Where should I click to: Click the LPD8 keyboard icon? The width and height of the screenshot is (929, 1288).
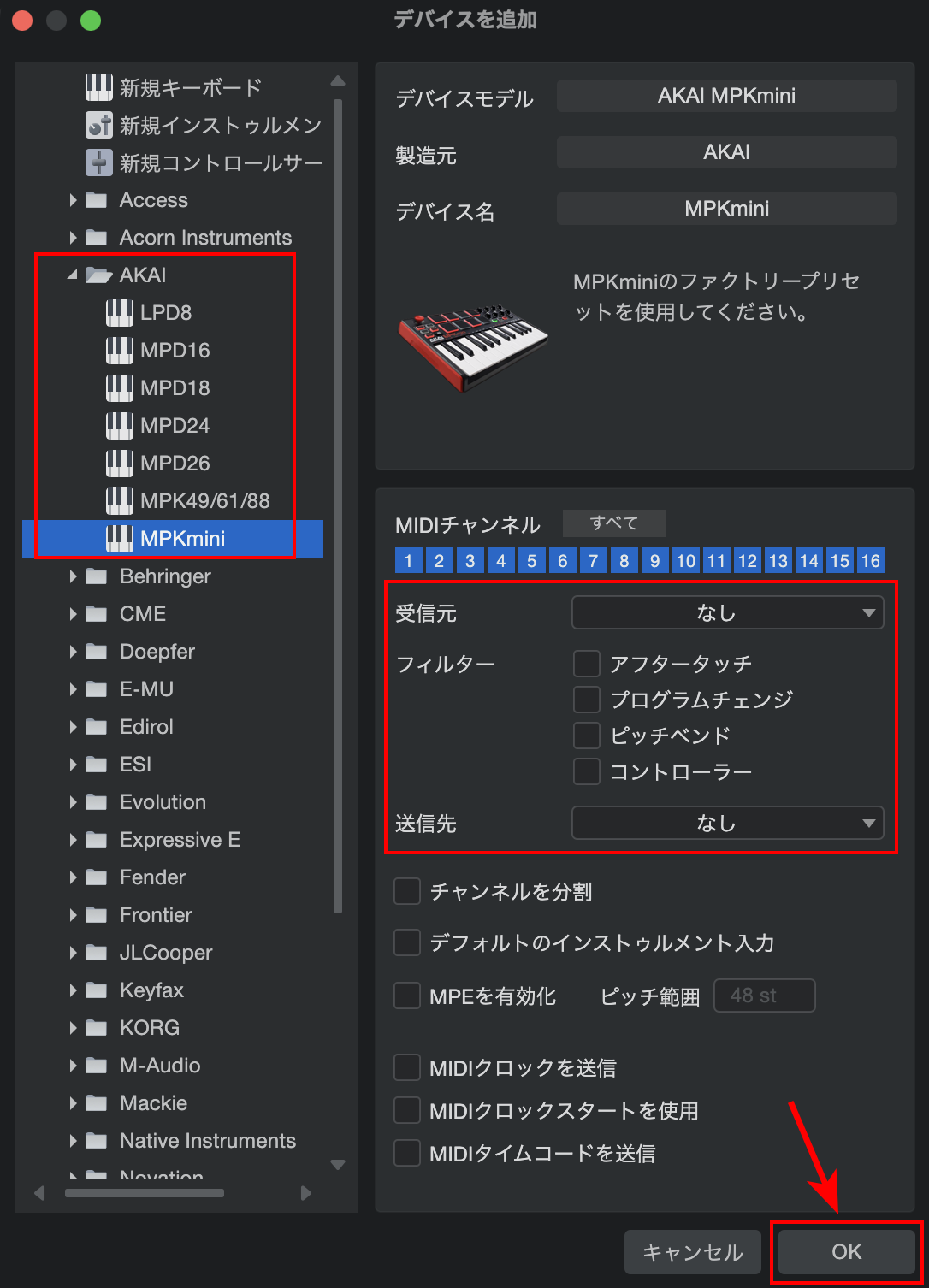[120, 313]
